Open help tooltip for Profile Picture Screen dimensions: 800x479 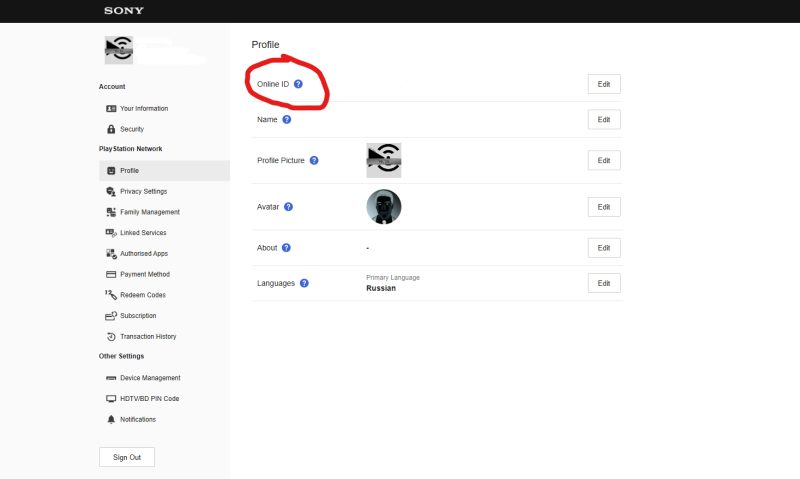tap(314, 160)
